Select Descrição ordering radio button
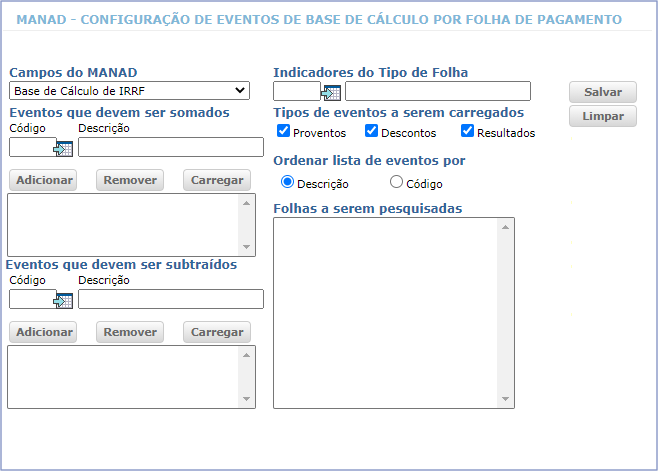Screen dimensions: 658x471 pyautogui.click(x=288, y=183)
